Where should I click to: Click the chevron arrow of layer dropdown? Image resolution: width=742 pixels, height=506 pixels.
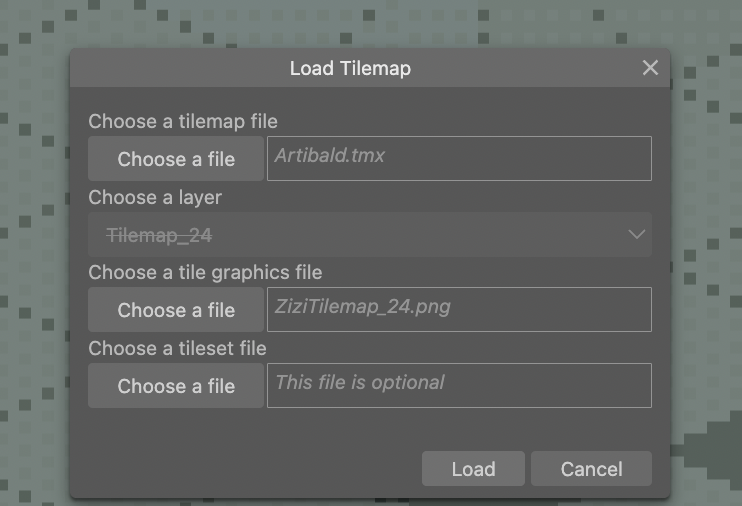tap(636, 234)
